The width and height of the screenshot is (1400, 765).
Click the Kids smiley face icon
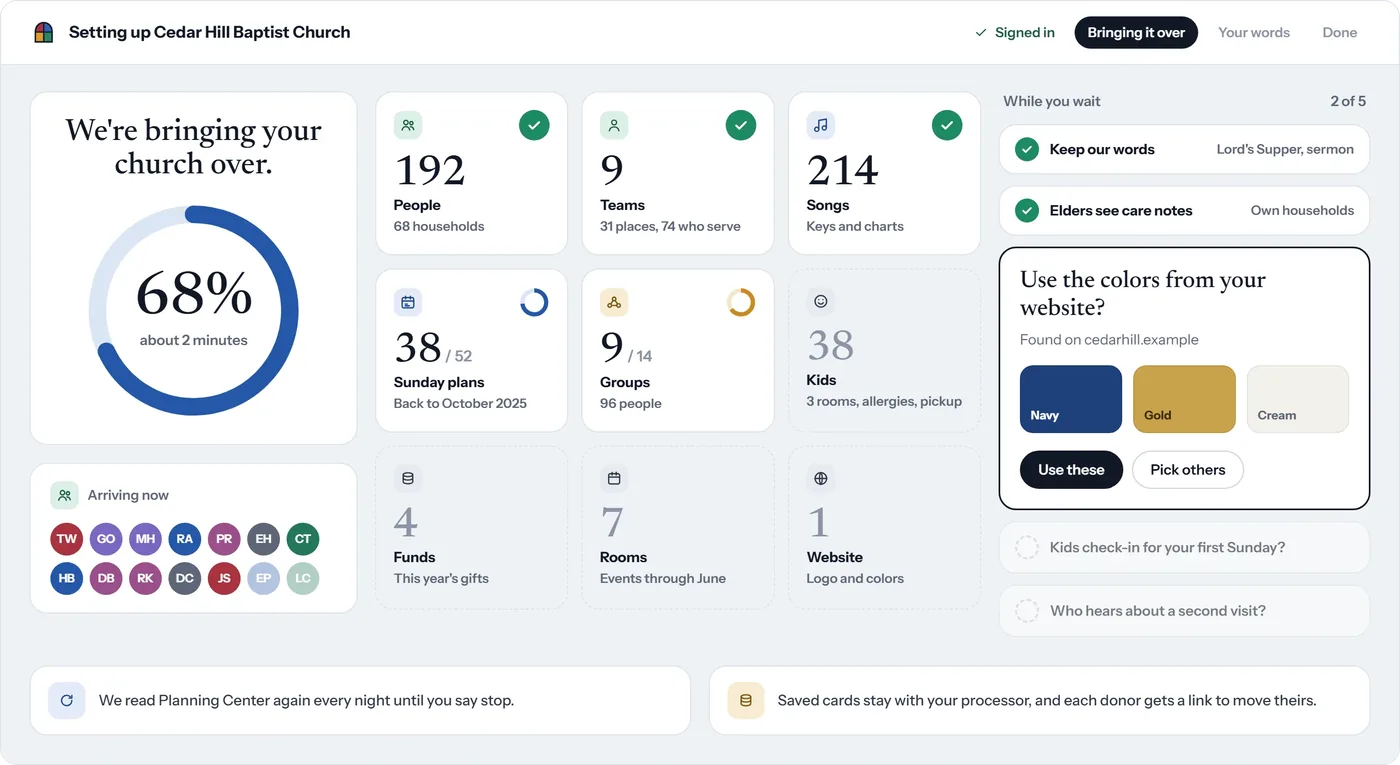[821, 301]
